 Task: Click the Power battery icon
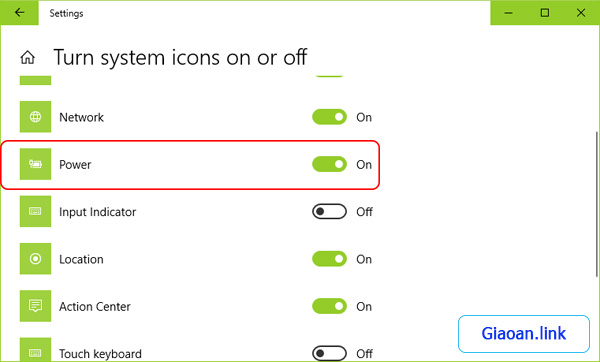click(35, 164)
